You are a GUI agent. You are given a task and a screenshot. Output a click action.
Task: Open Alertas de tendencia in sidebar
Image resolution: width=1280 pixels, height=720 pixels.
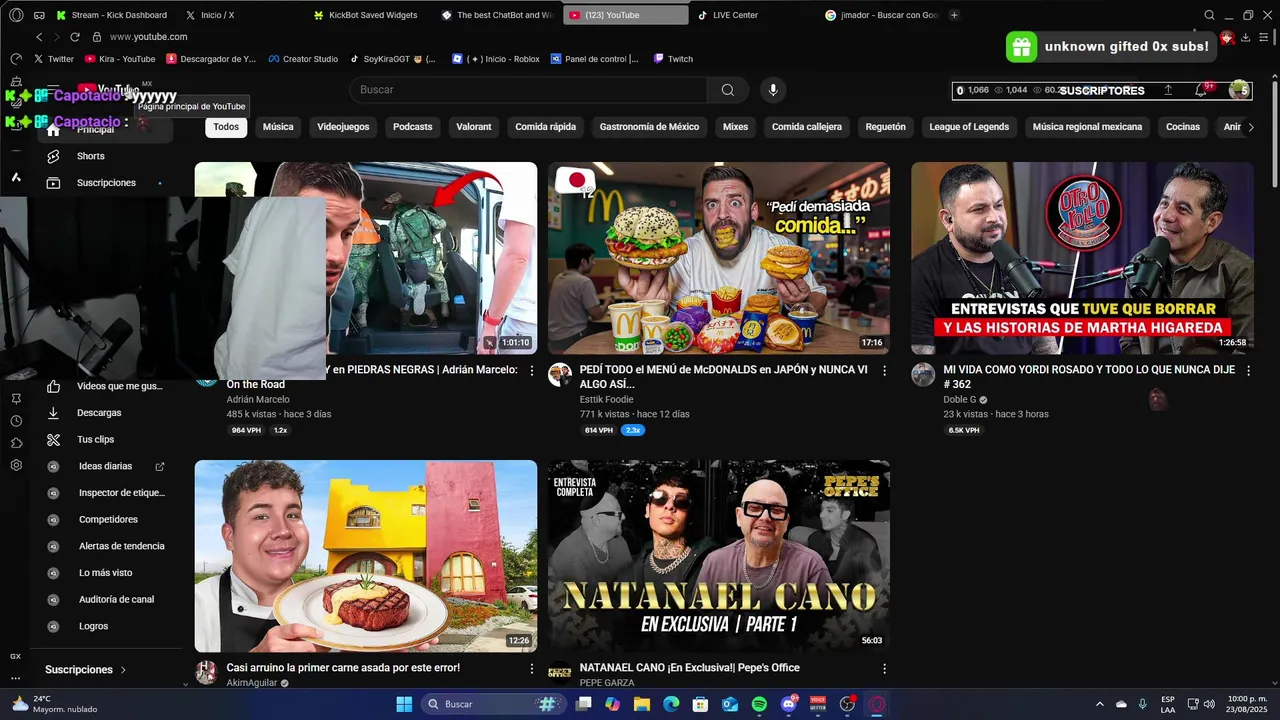click(x=121, y=546)
